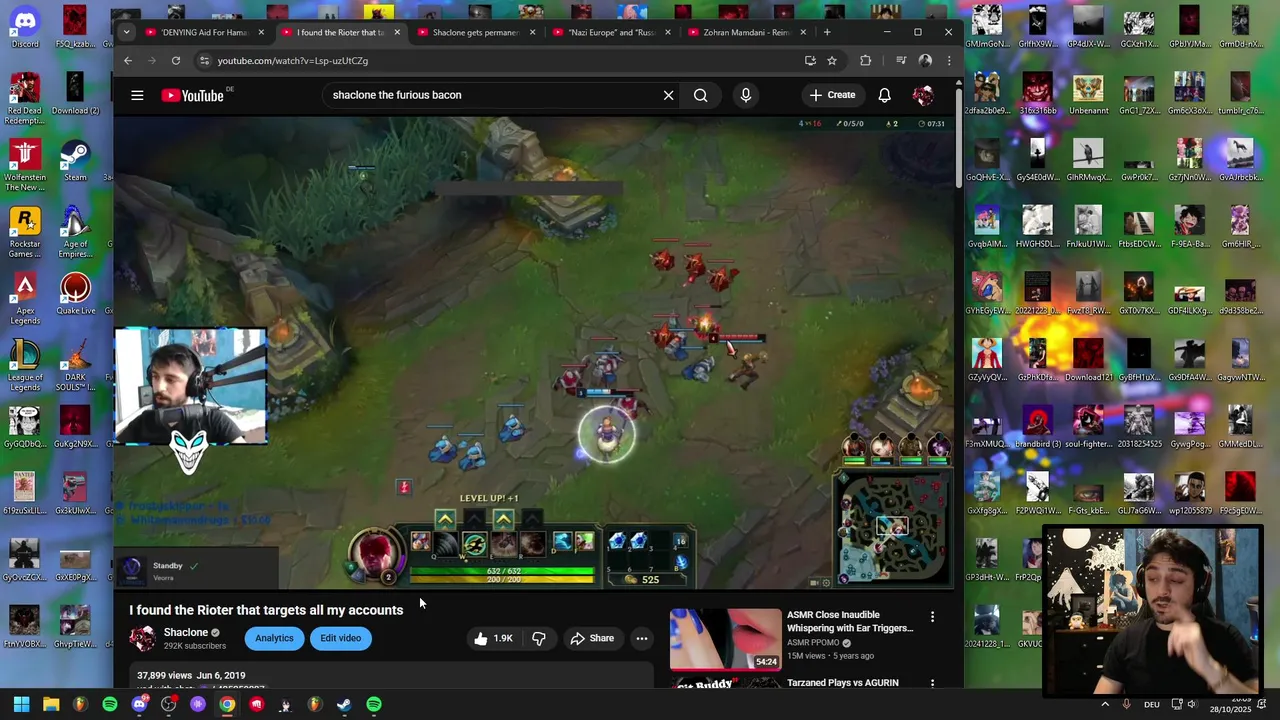Viewport: 1280px width, 720px height.
Task: Open Chrome media control icon
Action: coord(901,61)
